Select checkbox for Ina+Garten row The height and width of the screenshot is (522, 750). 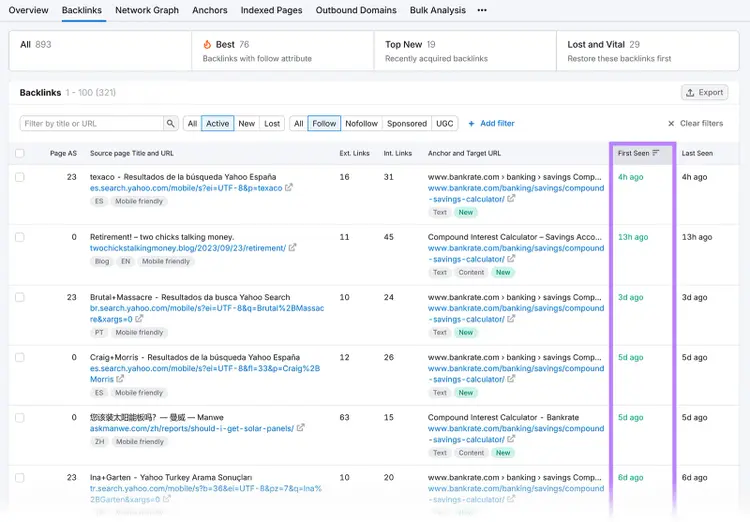20,478
